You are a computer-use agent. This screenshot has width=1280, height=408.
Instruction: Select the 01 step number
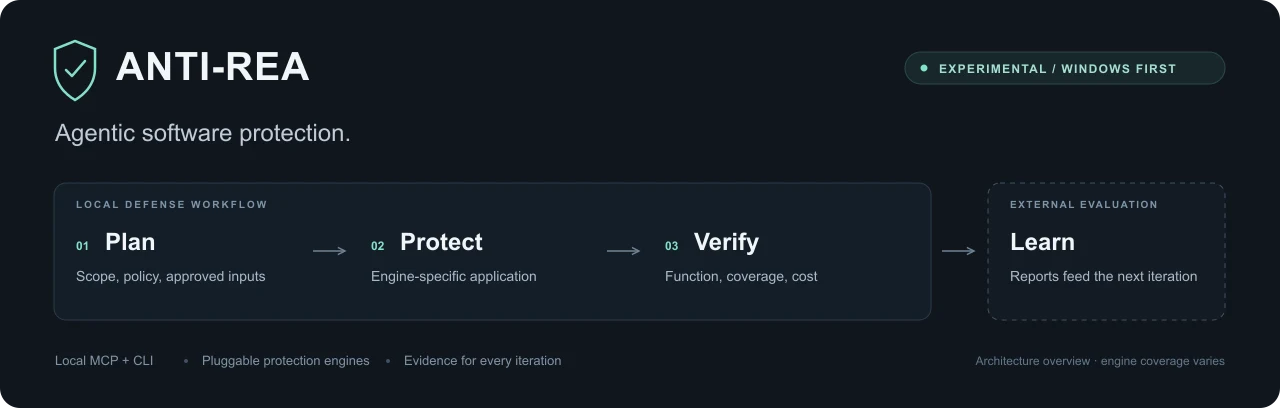(x=82, y=246)
